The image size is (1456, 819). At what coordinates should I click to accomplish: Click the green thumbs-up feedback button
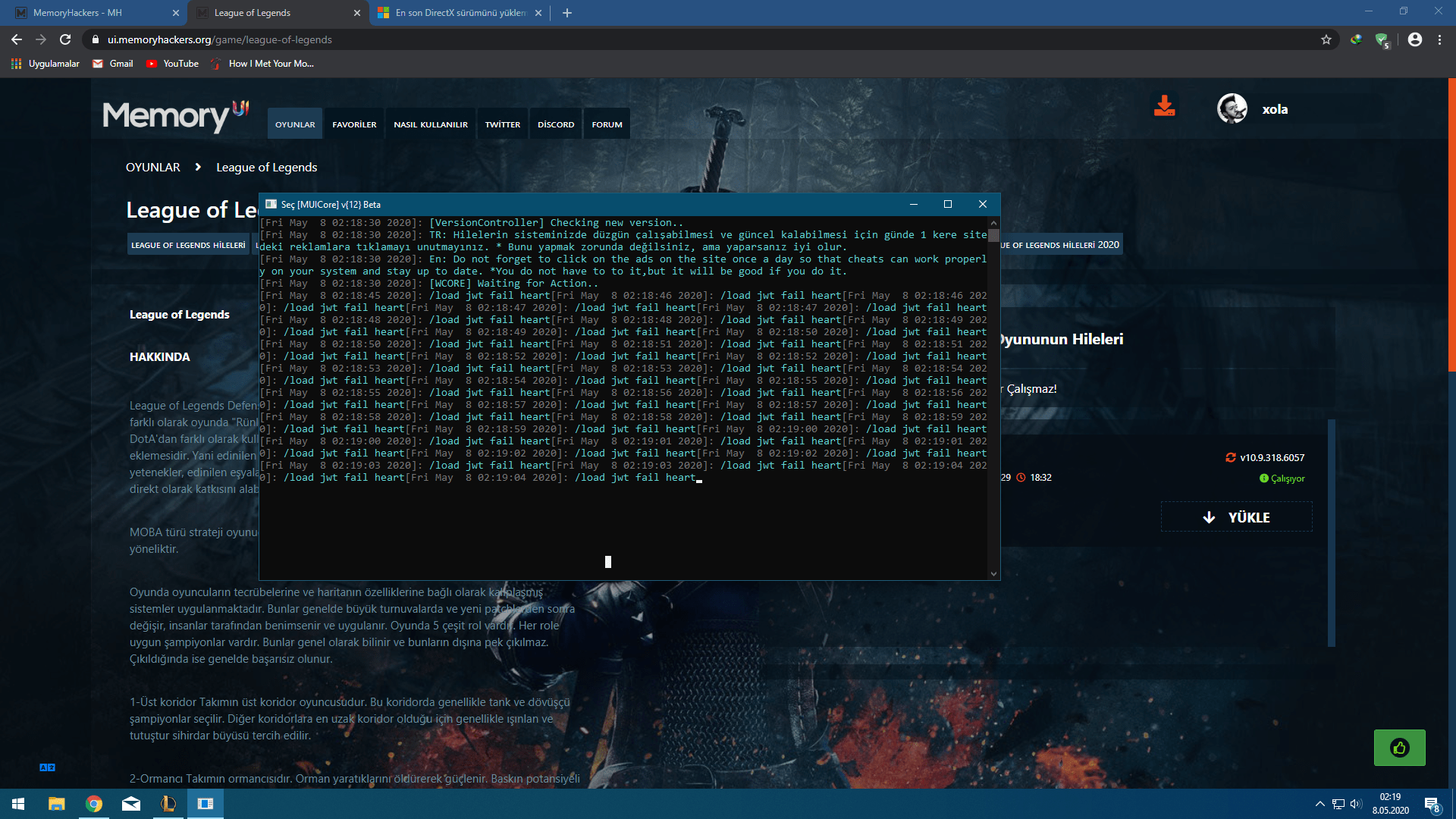[1399, 748]
